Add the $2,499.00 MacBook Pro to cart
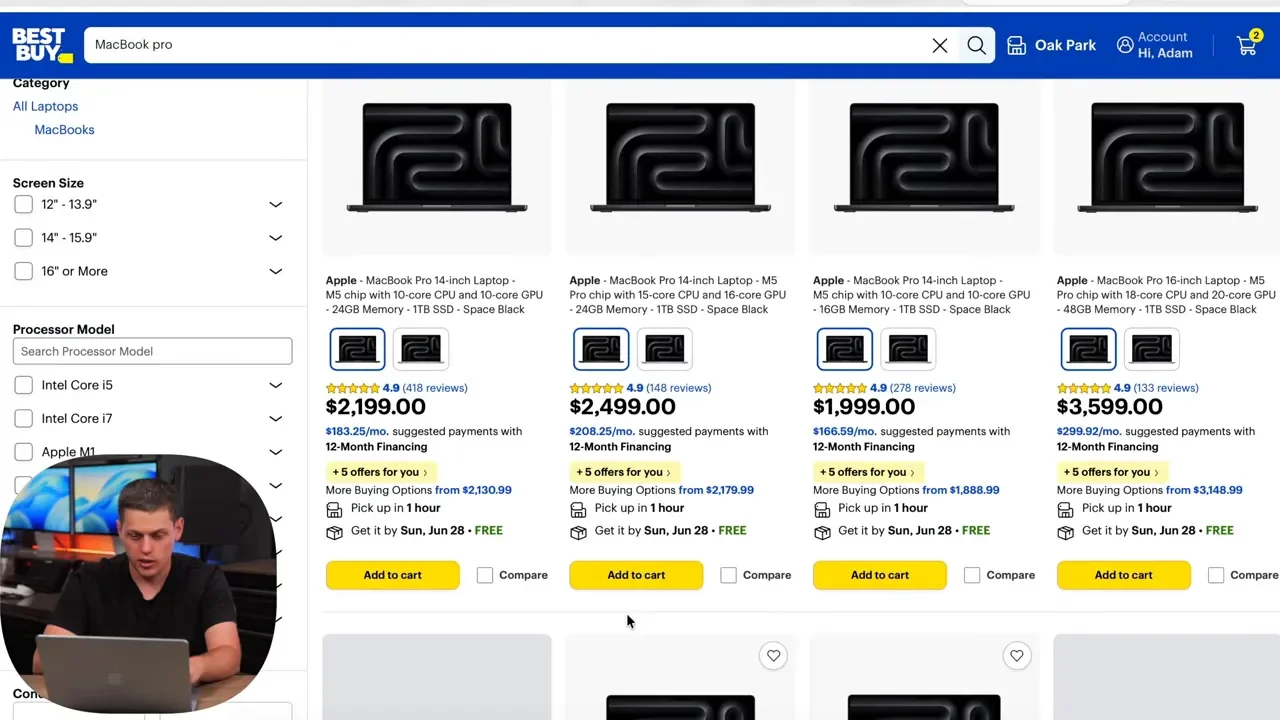Image resolution: width=1280 pixels, height=720 pixels. (x=636, y=575)
